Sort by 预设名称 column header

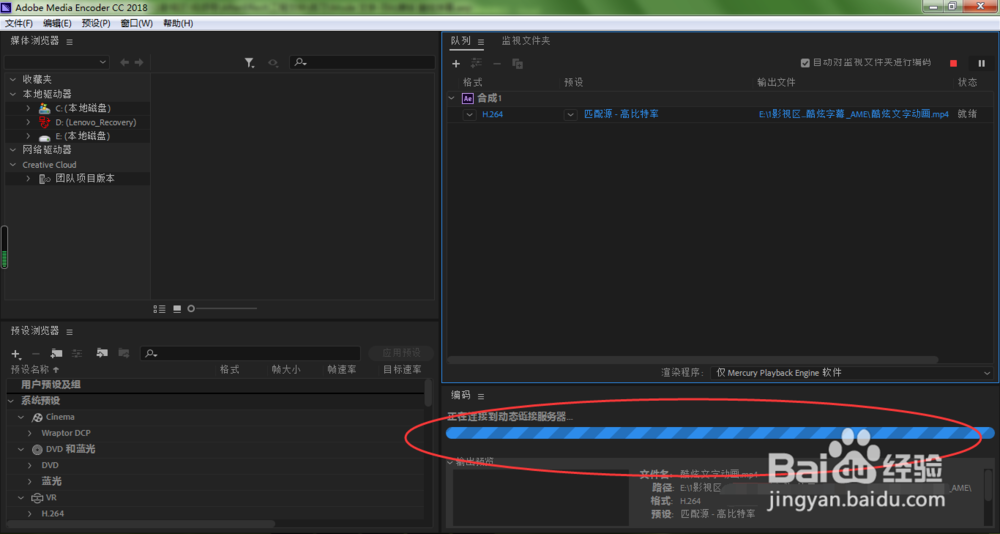[31, 369]
